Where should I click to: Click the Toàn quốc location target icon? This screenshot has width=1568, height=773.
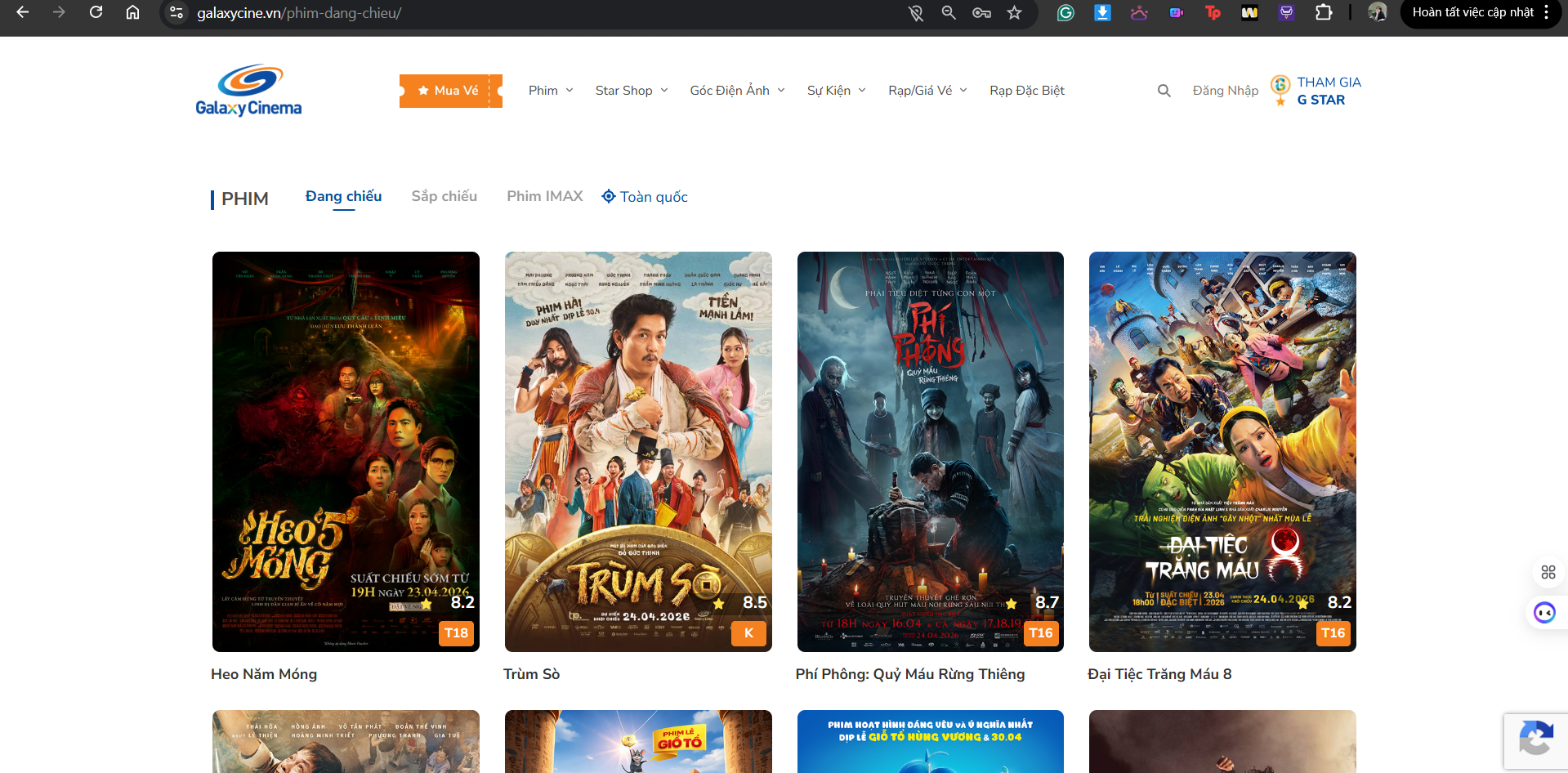pos(609,196)
